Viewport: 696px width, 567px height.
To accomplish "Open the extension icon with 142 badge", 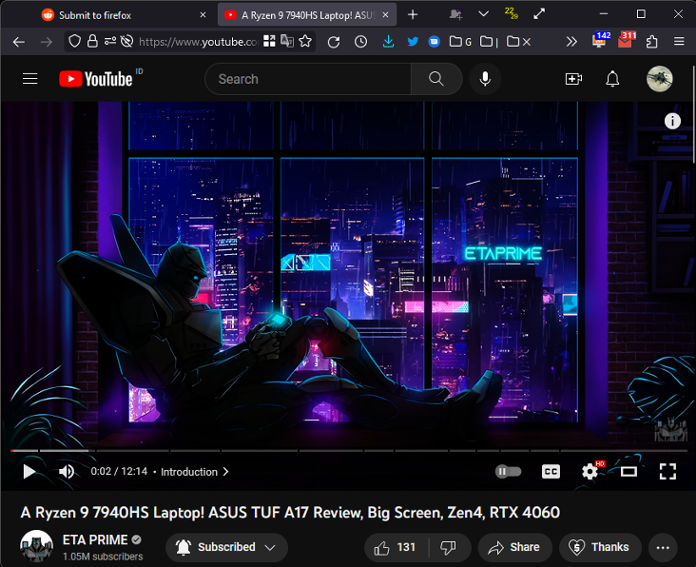I will pos(601,40).
